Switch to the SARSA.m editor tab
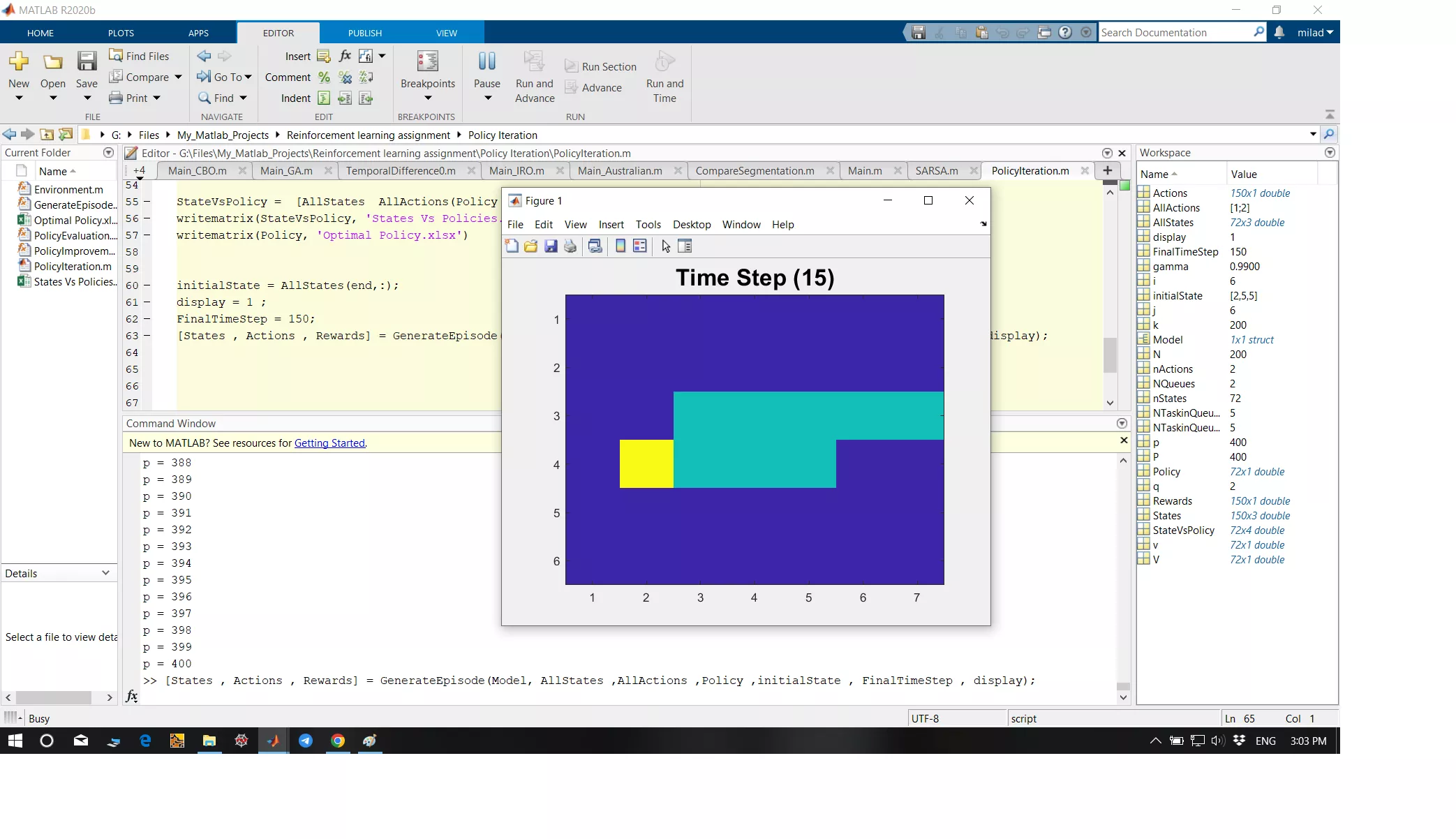The image size is (1456, 839). (936, 171)
